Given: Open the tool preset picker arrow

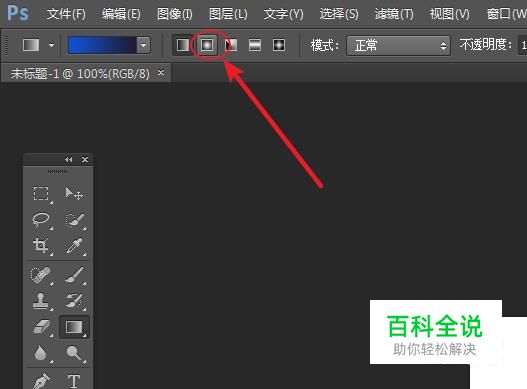Looking at the screenshot, I should pyautogui.click(x=51, y=45).
